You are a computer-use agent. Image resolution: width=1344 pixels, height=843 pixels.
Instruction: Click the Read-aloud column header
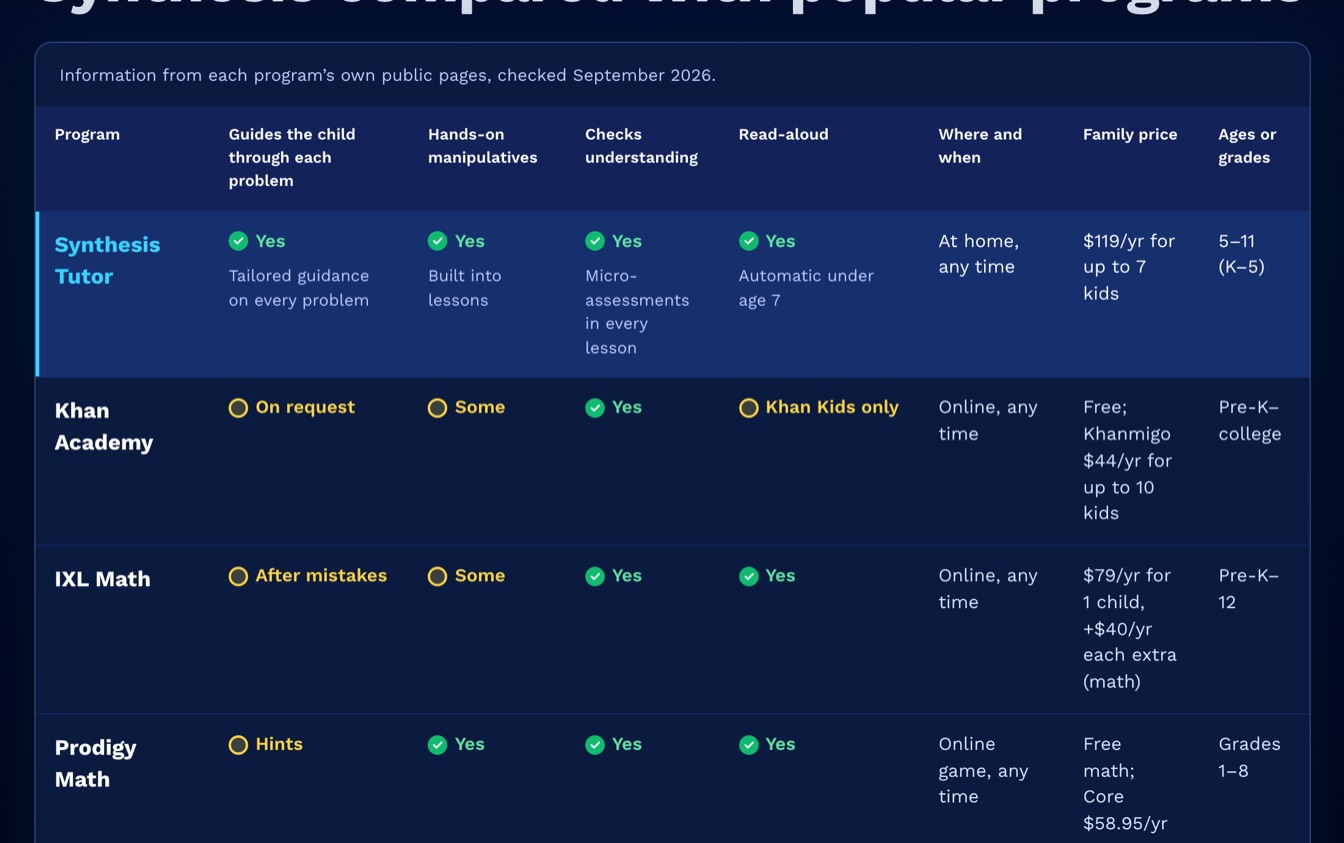pos(783,135)
